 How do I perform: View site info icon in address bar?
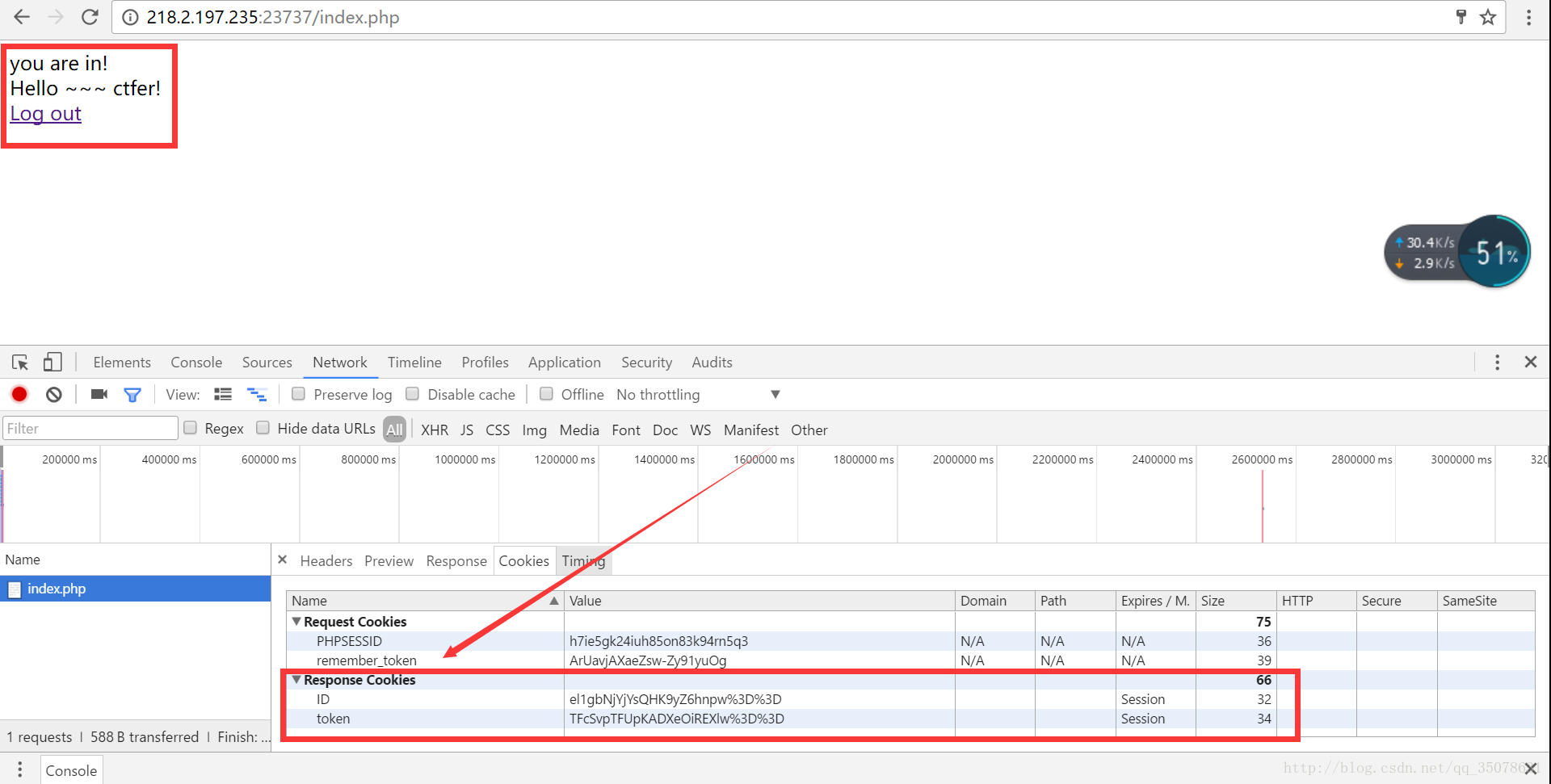[130, 17]
